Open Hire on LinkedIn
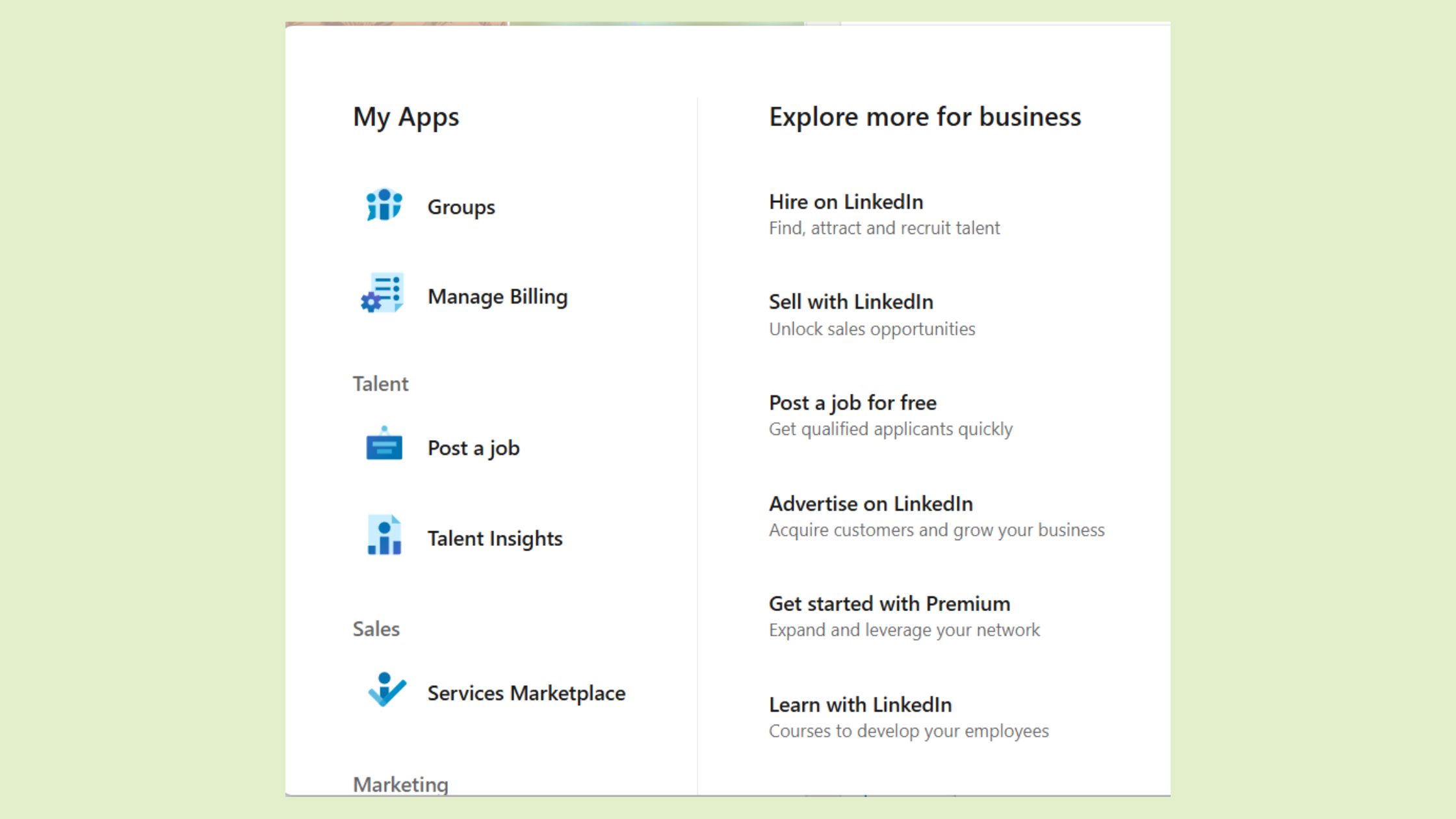The image size is (1456, 819). (846, 202)
